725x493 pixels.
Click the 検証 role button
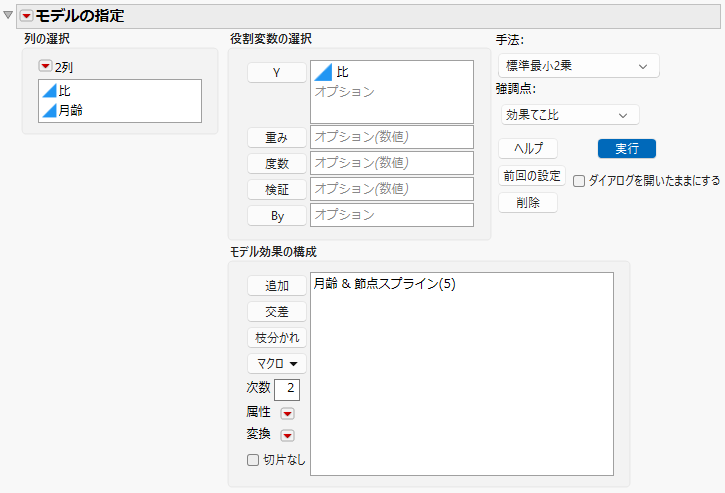click(x=276, y=189)
